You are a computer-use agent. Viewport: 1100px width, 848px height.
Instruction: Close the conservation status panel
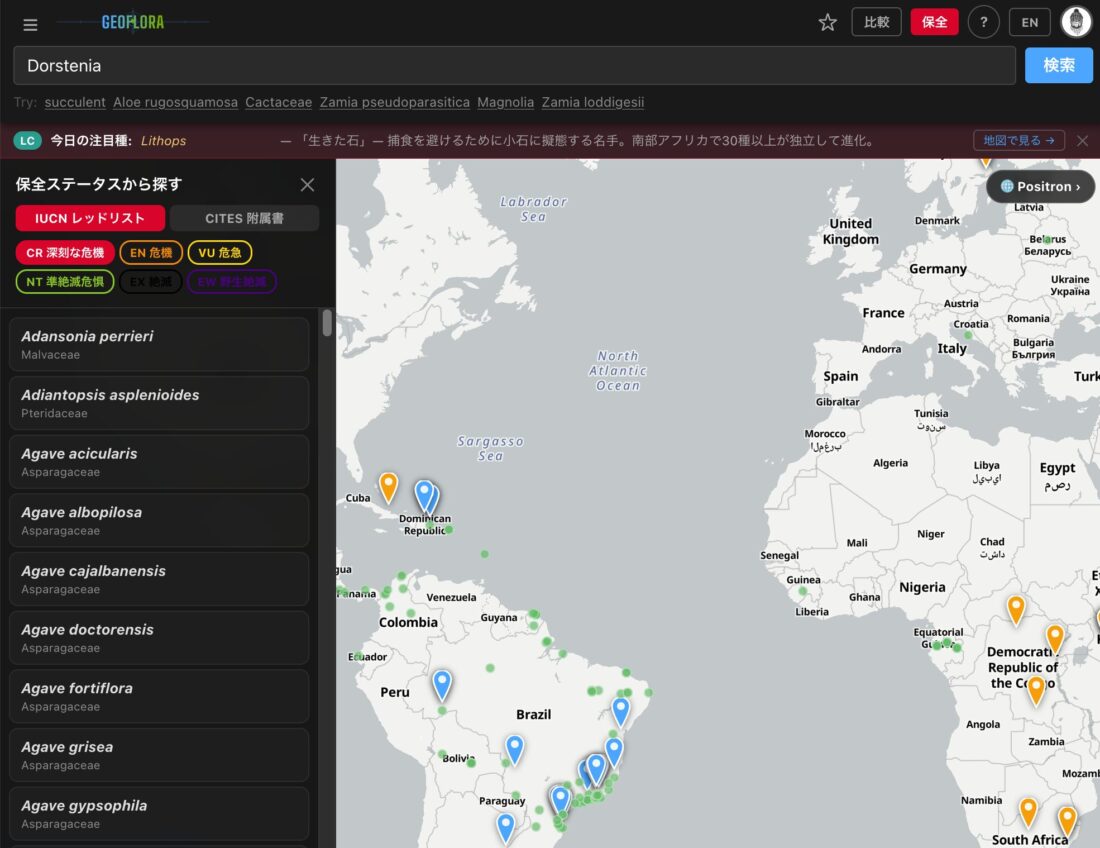coord(307,184)
